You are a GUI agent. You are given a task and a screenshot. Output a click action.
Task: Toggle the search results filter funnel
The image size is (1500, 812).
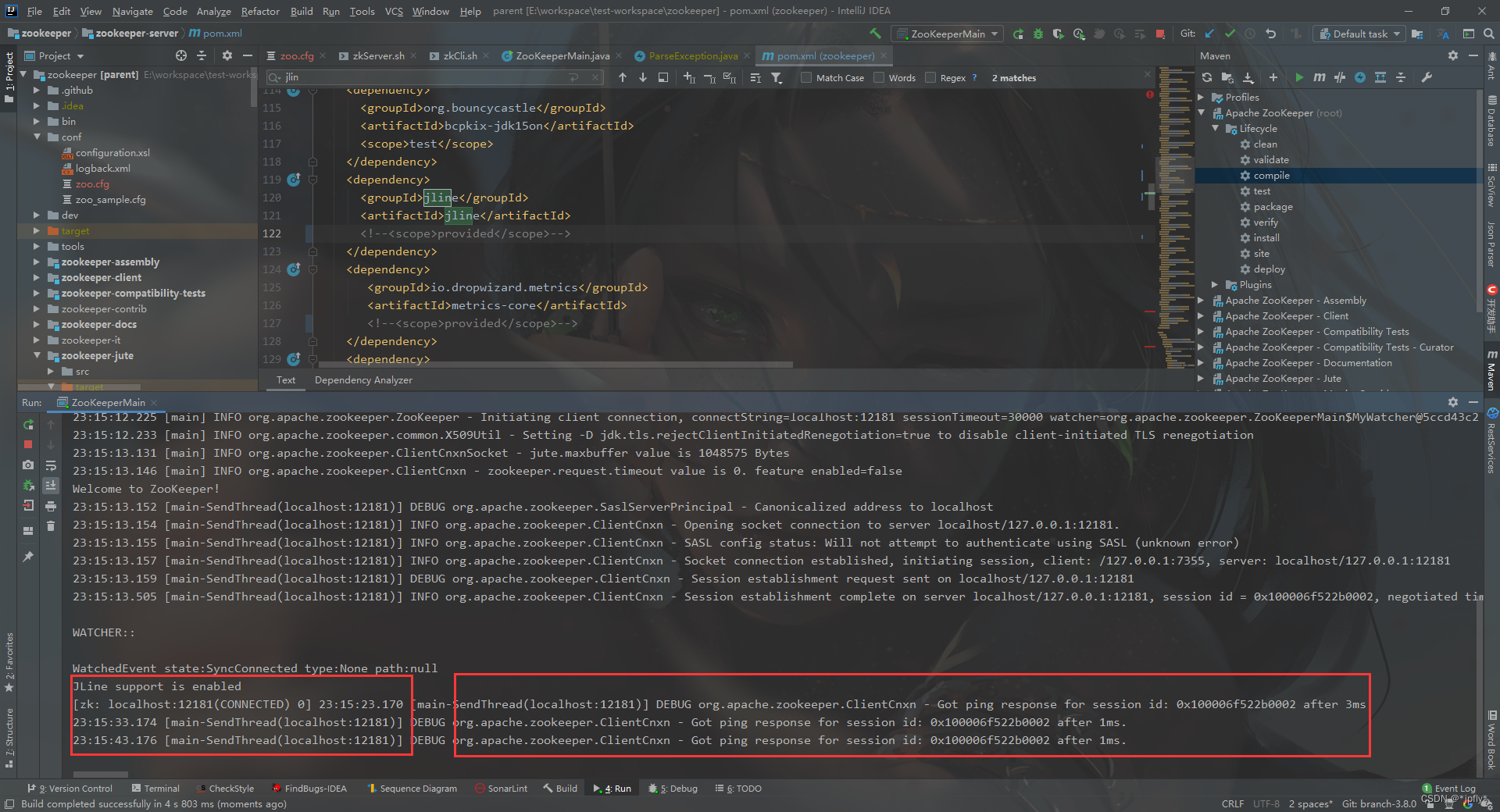pyautogui.click(x=777, y=77)
